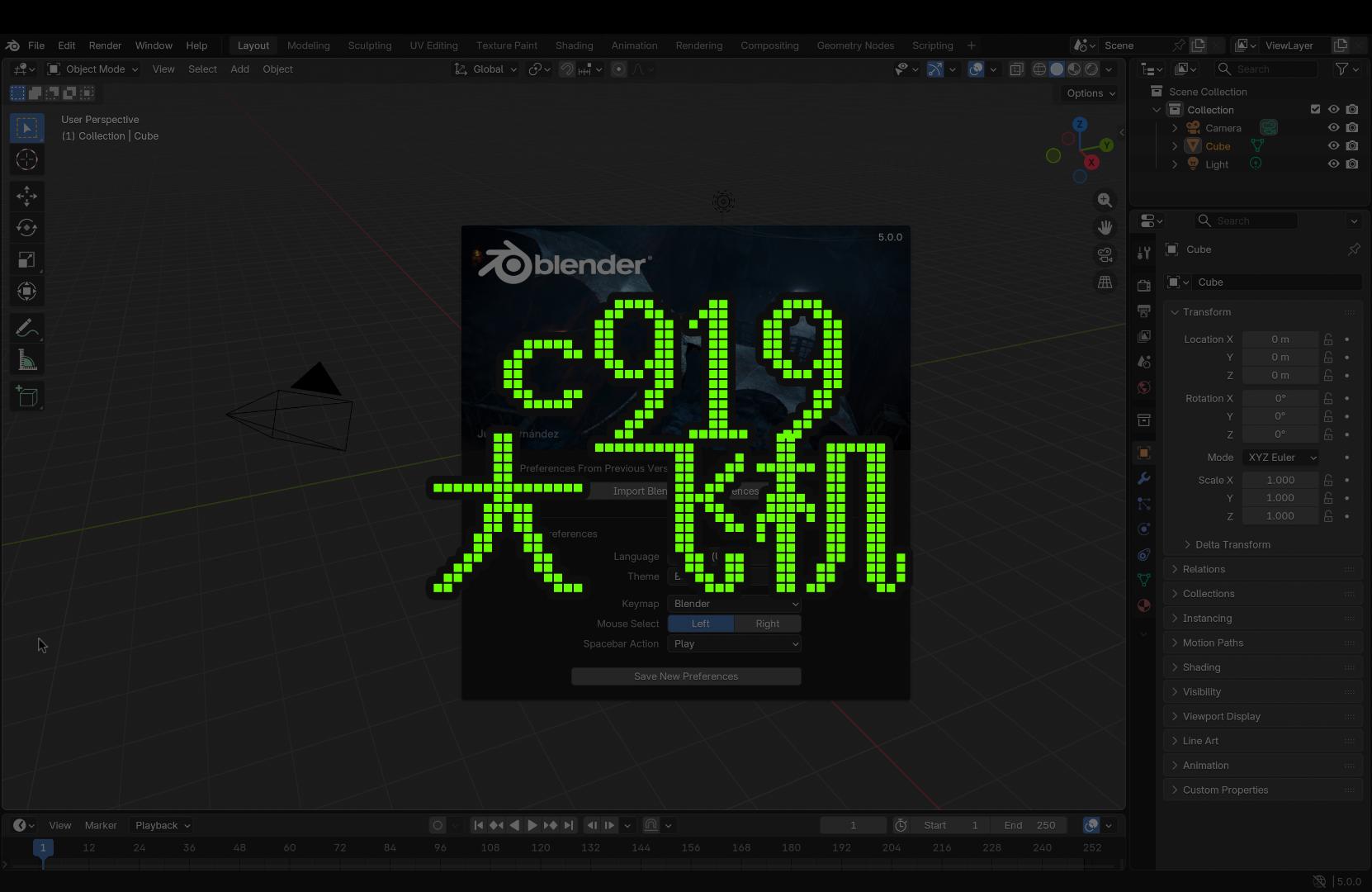The image size is (1372, 892).
Task: Lock the Location X value
Action: [1328, 339]
